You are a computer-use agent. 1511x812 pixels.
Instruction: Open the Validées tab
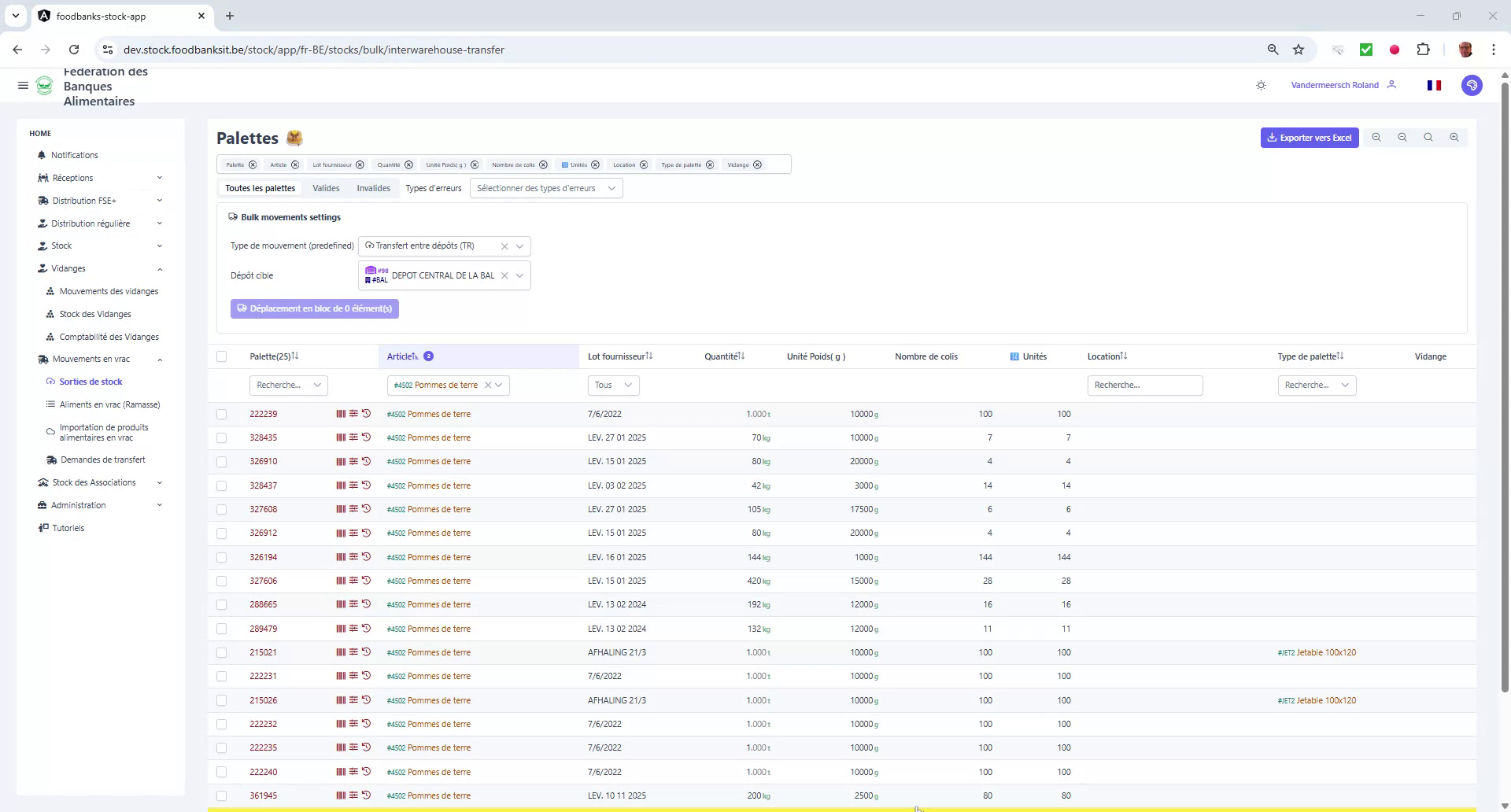tap(326, 188)
